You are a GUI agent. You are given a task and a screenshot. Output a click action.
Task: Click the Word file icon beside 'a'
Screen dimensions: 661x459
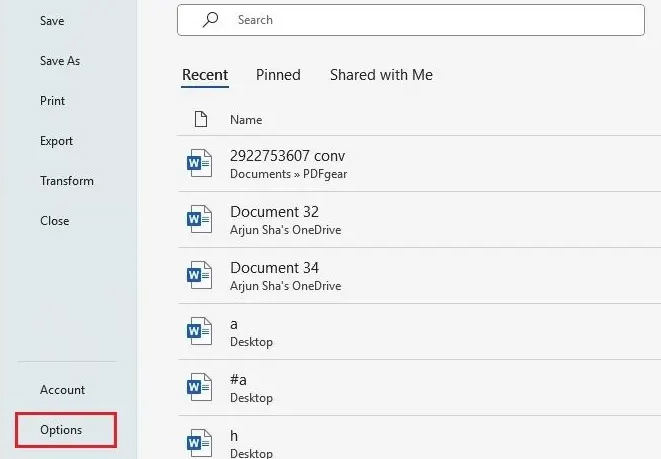[x=200, y=331]
